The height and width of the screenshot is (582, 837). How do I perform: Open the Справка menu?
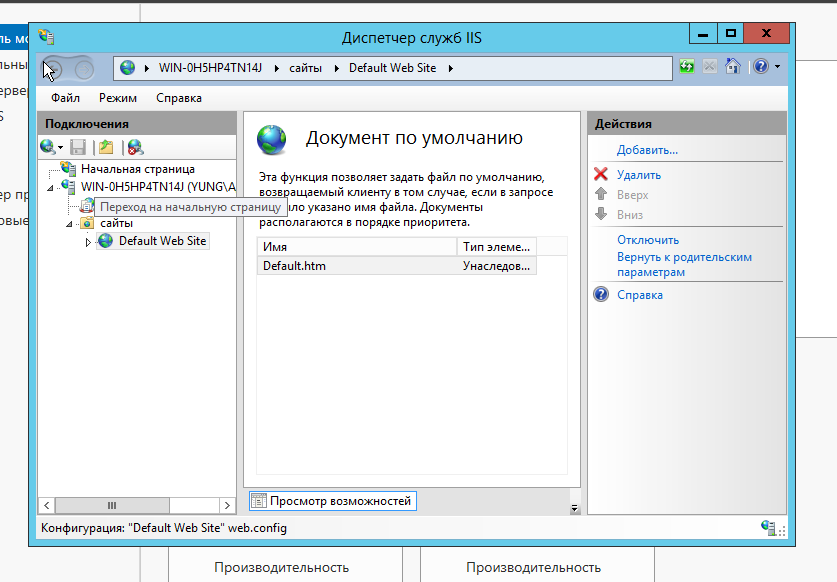[179, 98]
